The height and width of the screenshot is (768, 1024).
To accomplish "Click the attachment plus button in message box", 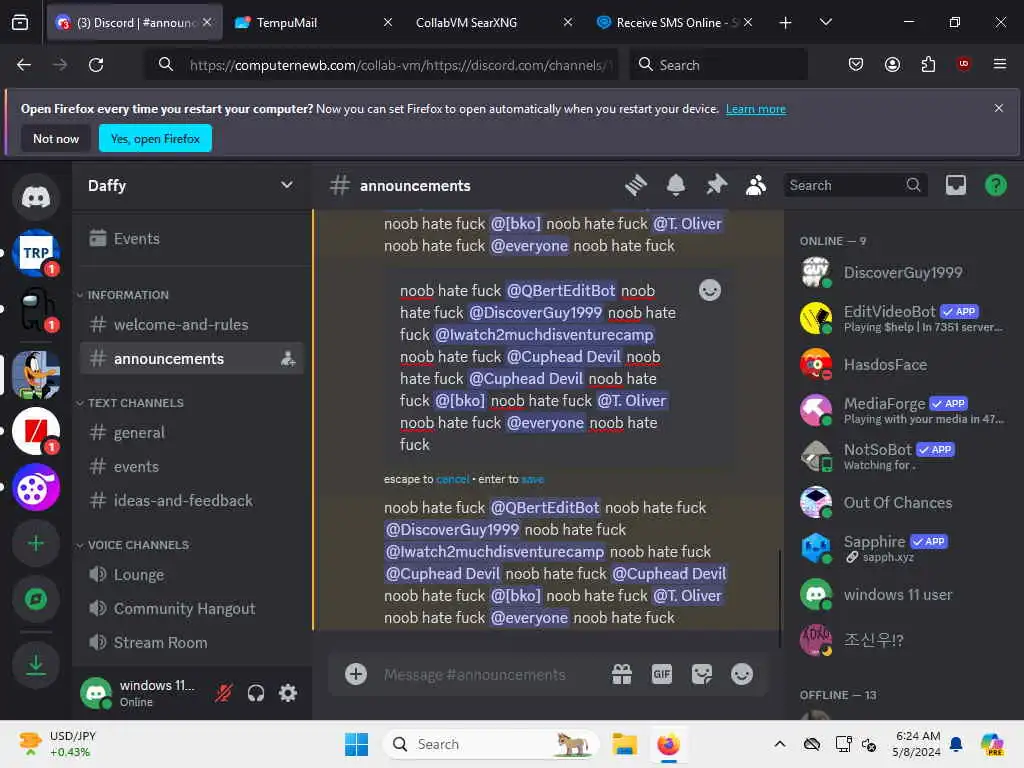I will point(356,674).
